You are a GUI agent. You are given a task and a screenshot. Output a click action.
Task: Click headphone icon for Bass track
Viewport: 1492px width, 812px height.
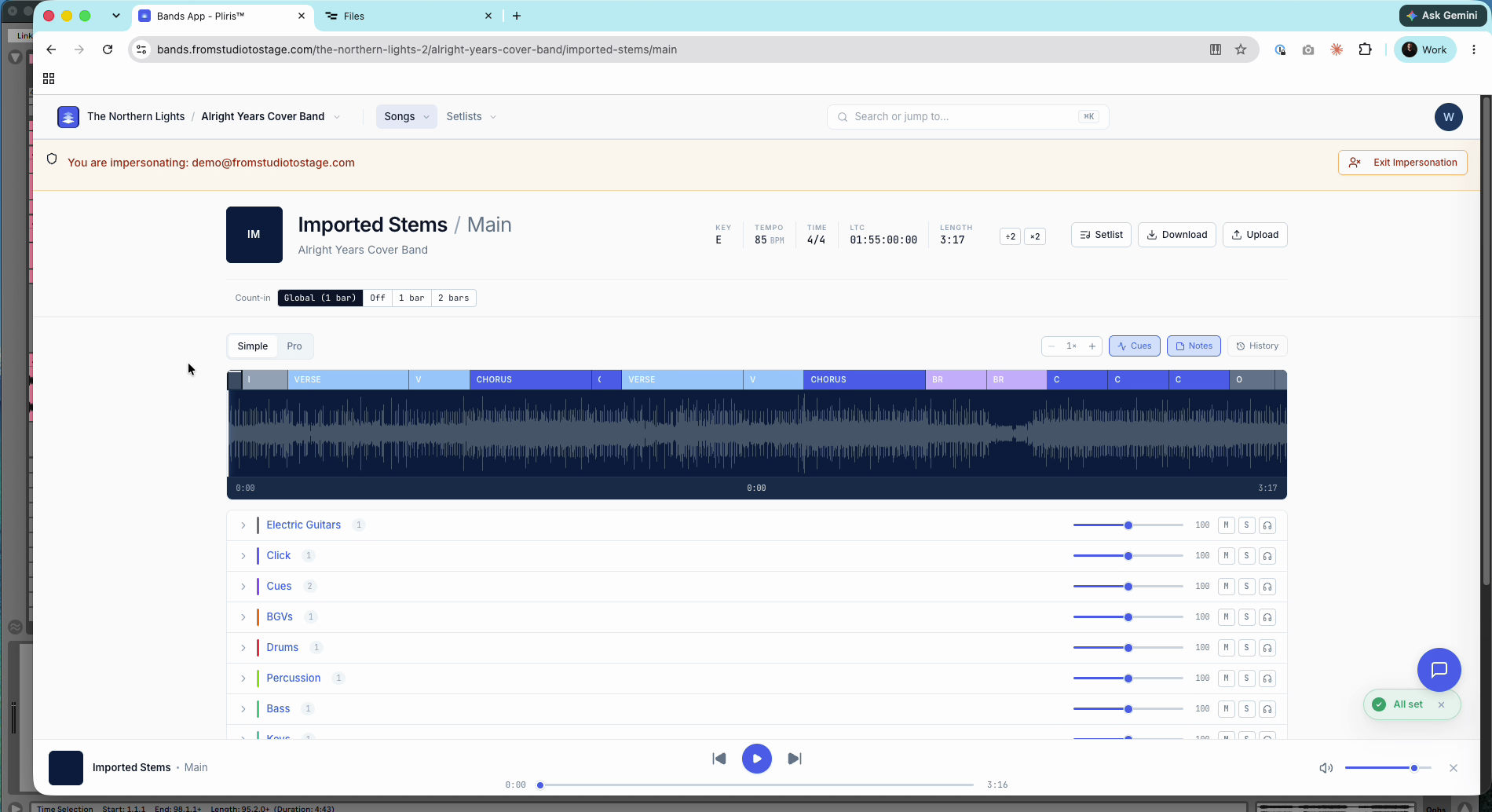[x=1267, y=709]
